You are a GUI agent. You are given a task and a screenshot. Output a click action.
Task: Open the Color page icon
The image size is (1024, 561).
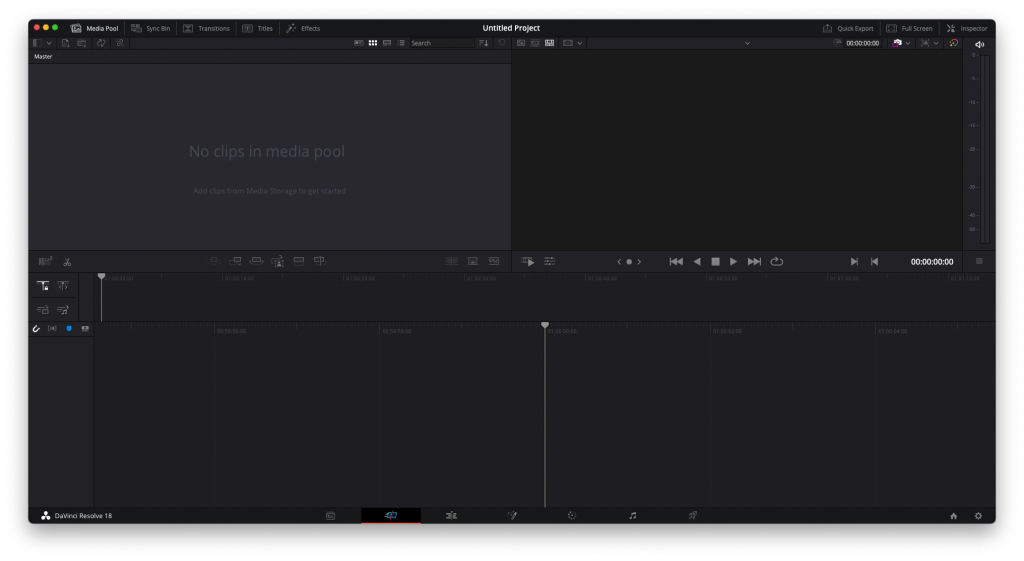[572, 516]
